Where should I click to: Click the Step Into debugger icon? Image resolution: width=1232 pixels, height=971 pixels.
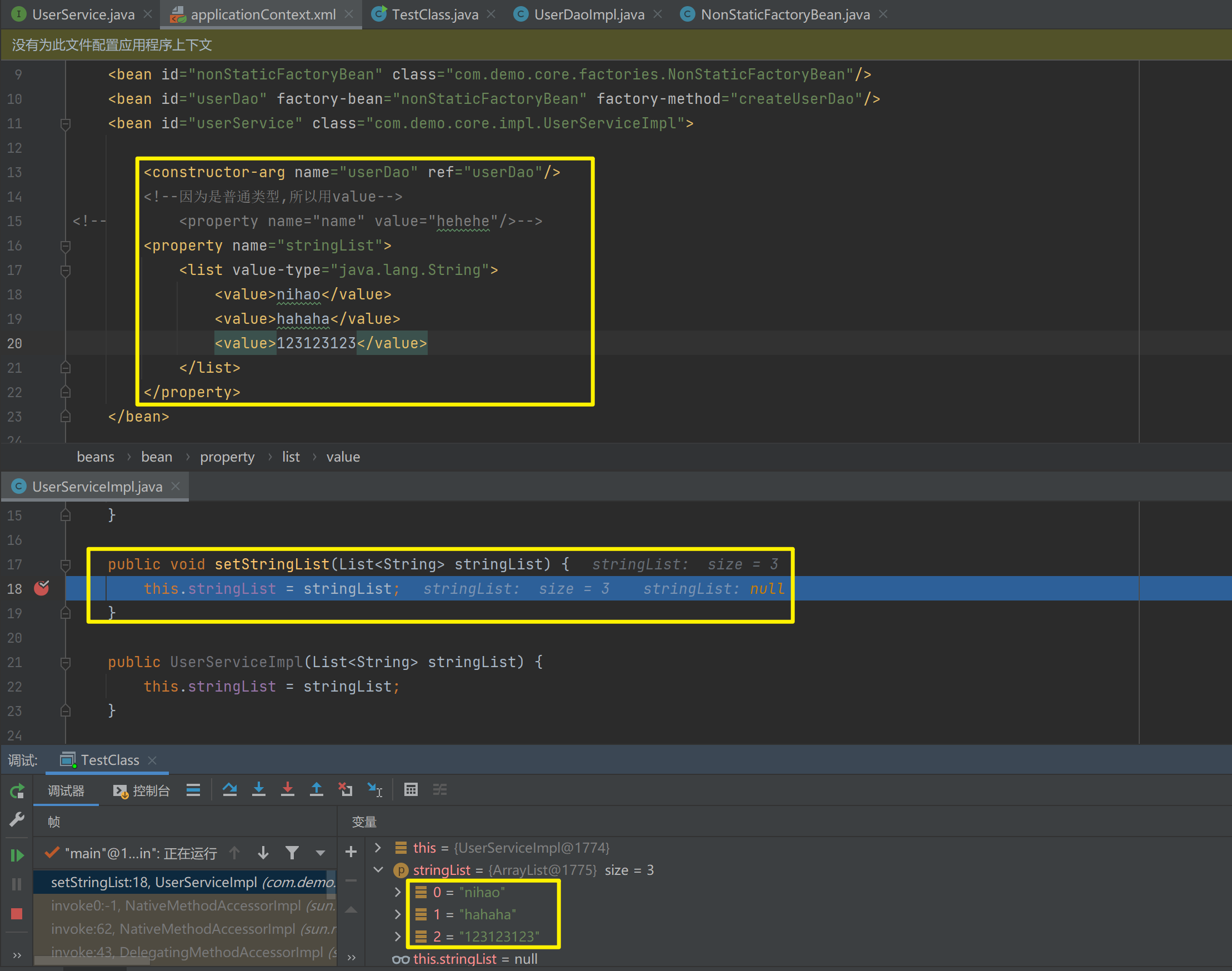pos(259,790)
